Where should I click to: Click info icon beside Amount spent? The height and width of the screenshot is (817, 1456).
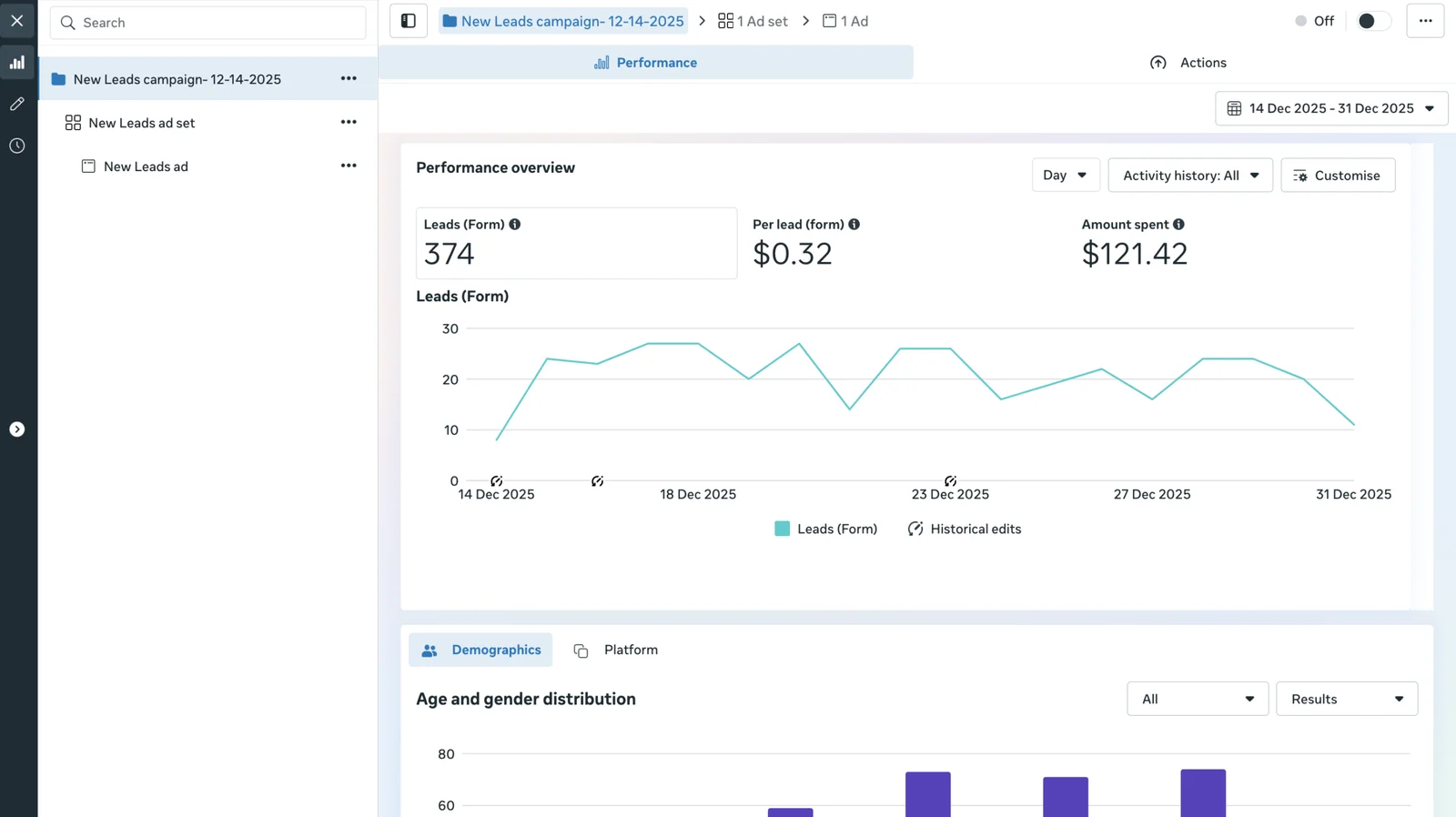click(x=1178, y=225)
